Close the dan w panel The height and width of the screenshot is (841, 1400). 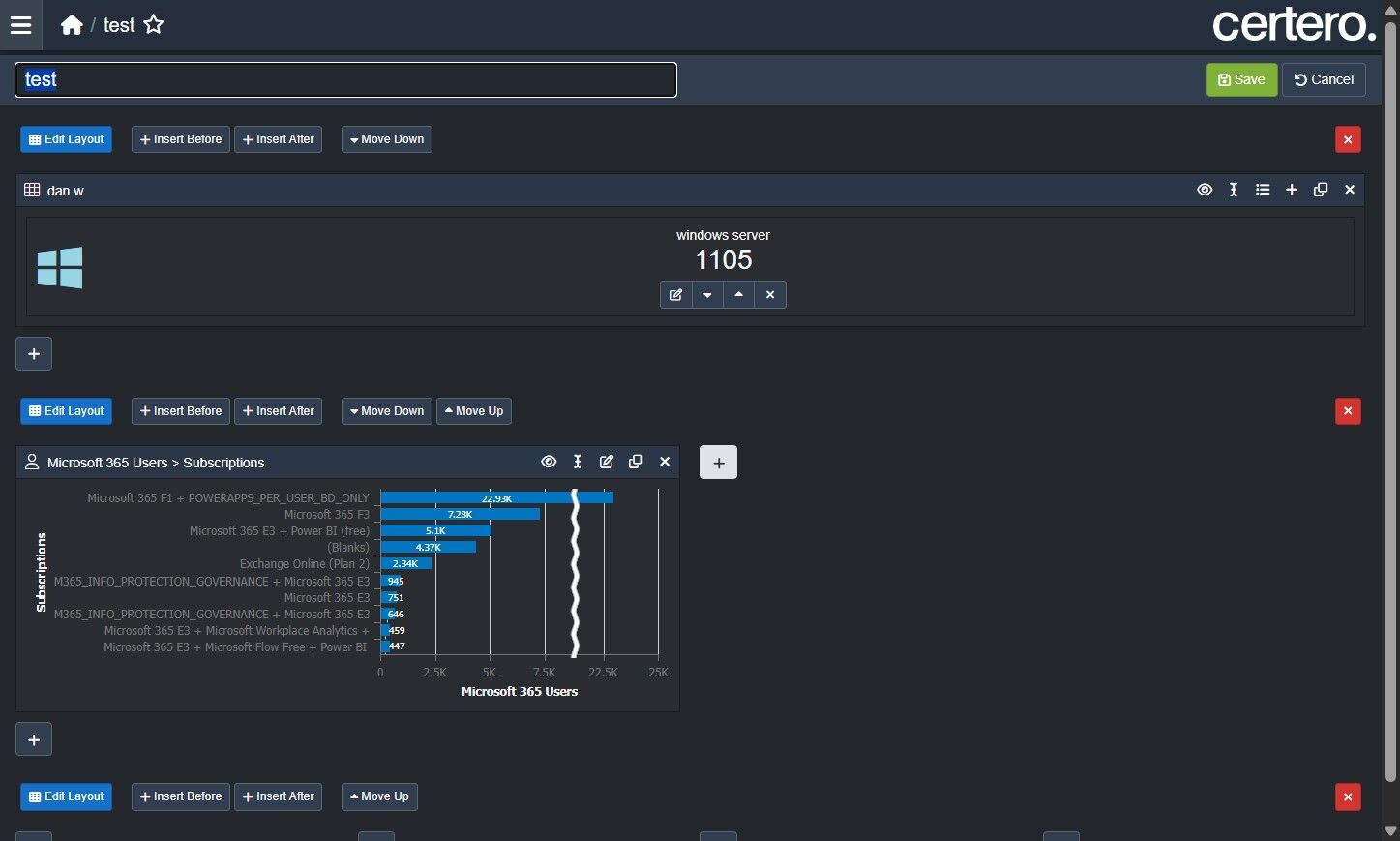[x=1350, y=190]
